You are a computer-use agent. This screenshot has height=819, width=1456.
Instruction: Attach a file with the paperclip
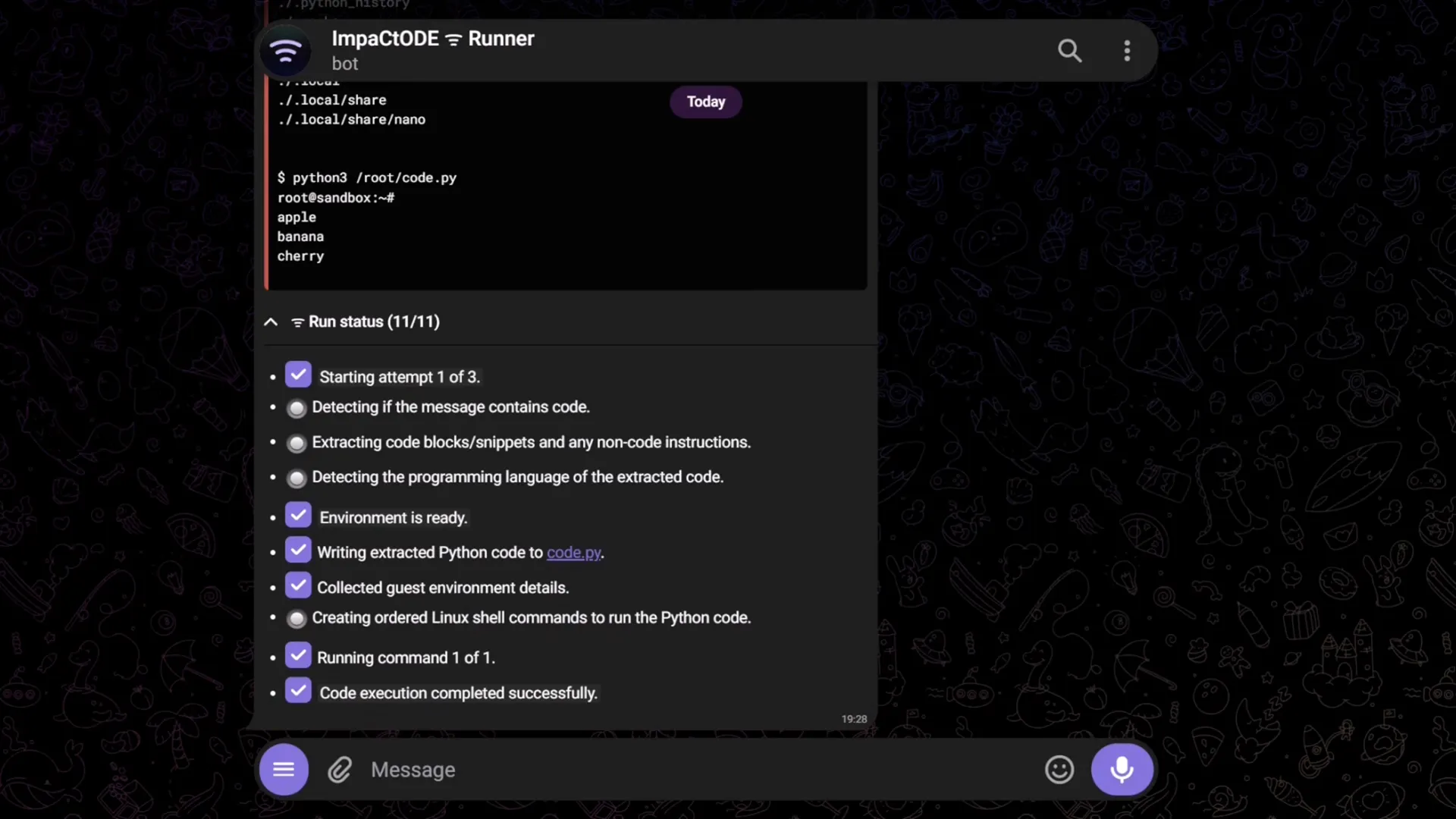click(x=340, y=770)
